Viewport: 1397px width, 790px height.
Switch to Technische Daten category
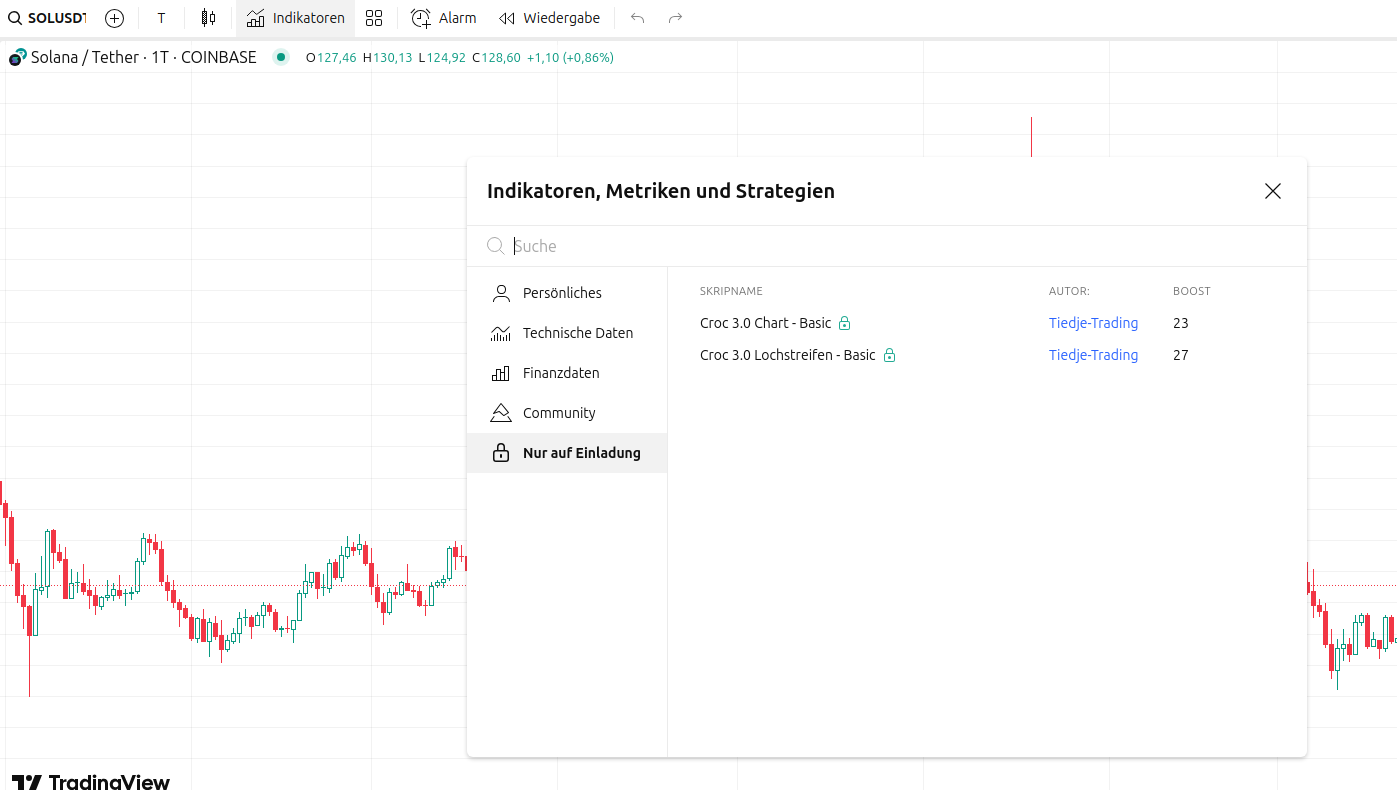[577, 333]
